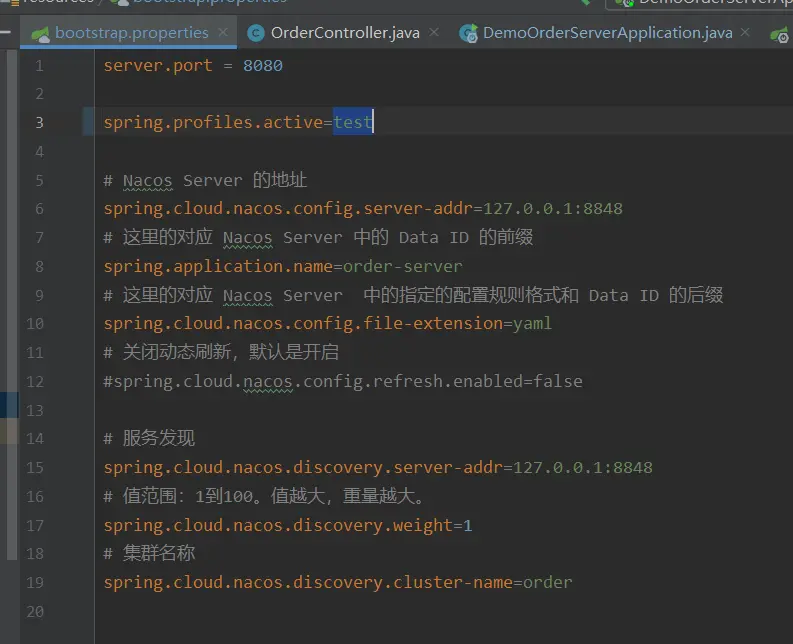The width and height of the screenshot is (793, 644).
Task: Close the DemoOrderServerApplication.java tab
Action: coord(747,33)
